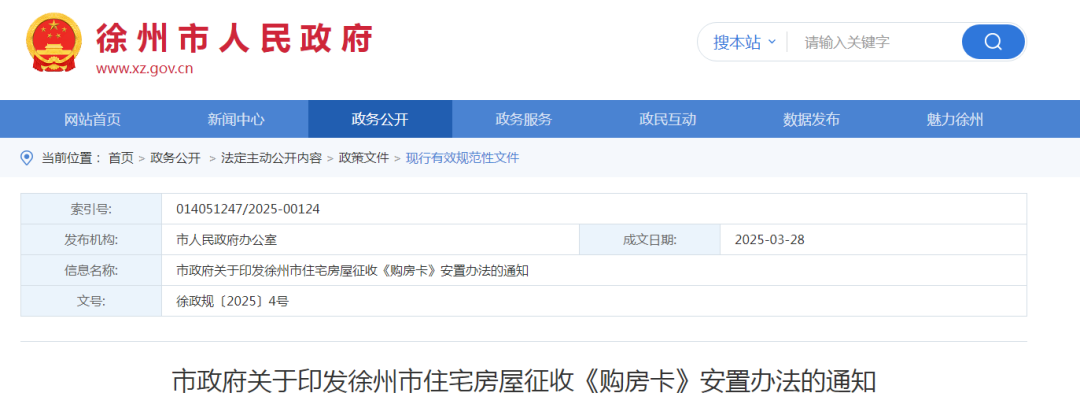Click the 索引号 label cell
This screenshot has height=404, width=1080.
point(91,209)
